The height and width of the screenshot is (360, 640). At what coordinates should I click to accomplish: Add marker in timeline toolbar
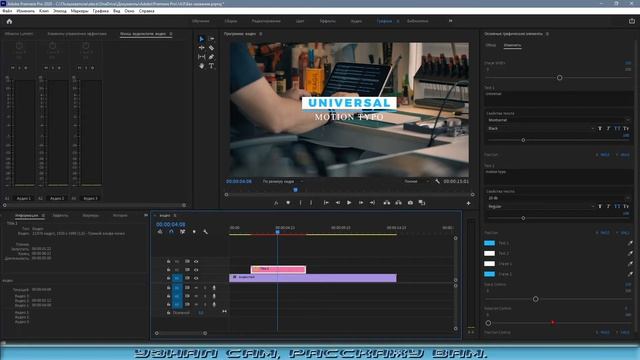click(194, 232)
